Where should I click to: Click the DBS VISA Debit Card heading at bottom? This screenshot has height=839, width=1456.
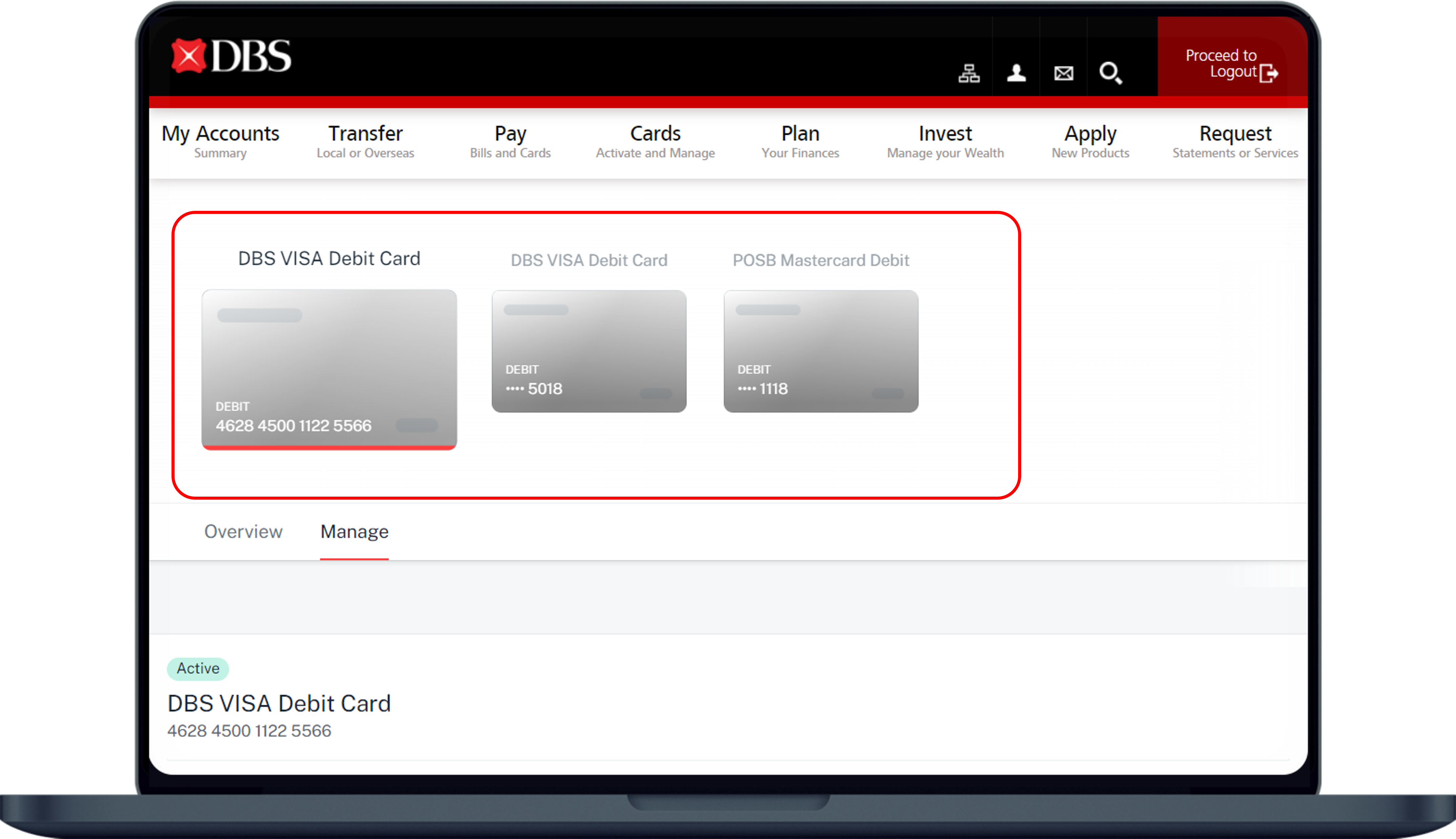279,704
